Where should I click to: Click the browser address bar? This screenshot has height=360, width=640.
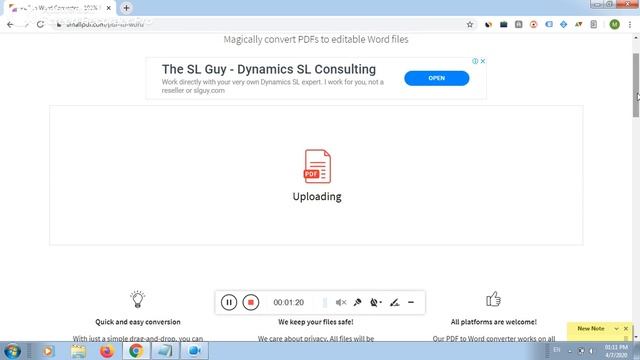point(261,24)
